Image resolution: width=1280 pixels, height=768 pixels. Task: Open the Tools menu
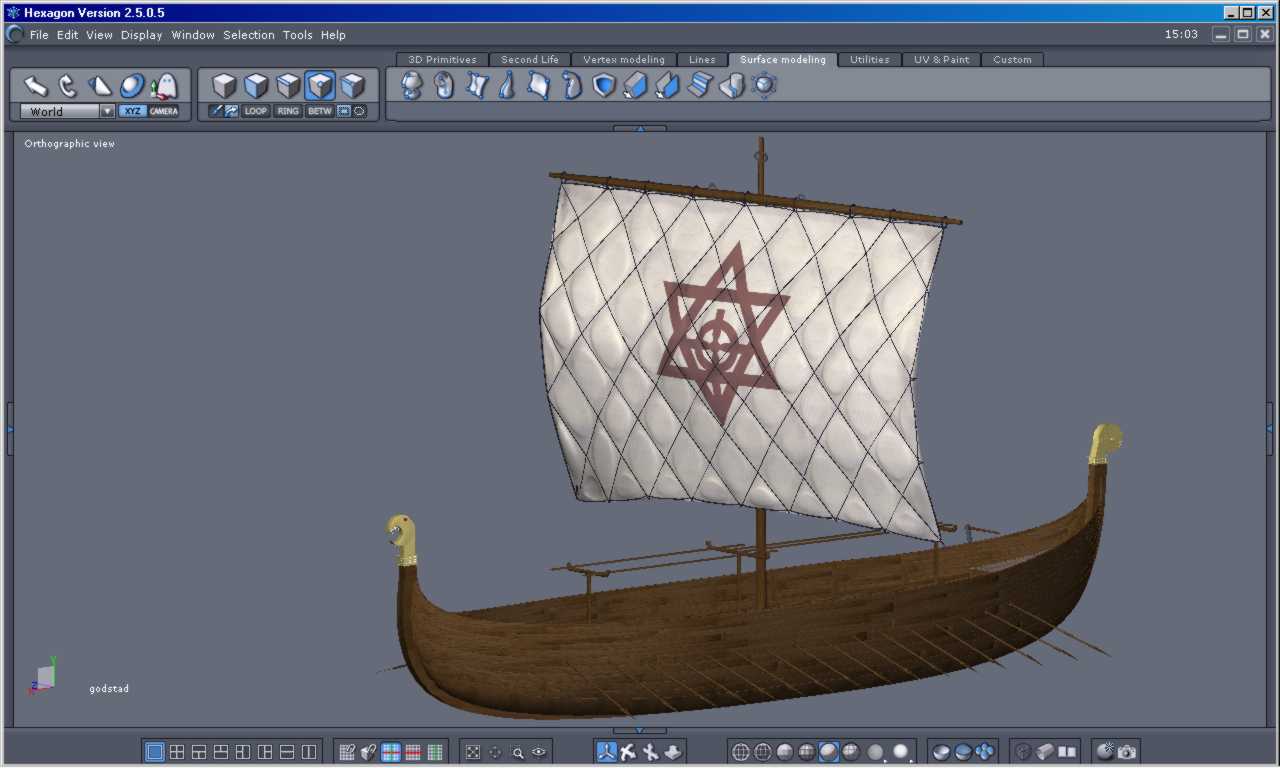point(298,35)
